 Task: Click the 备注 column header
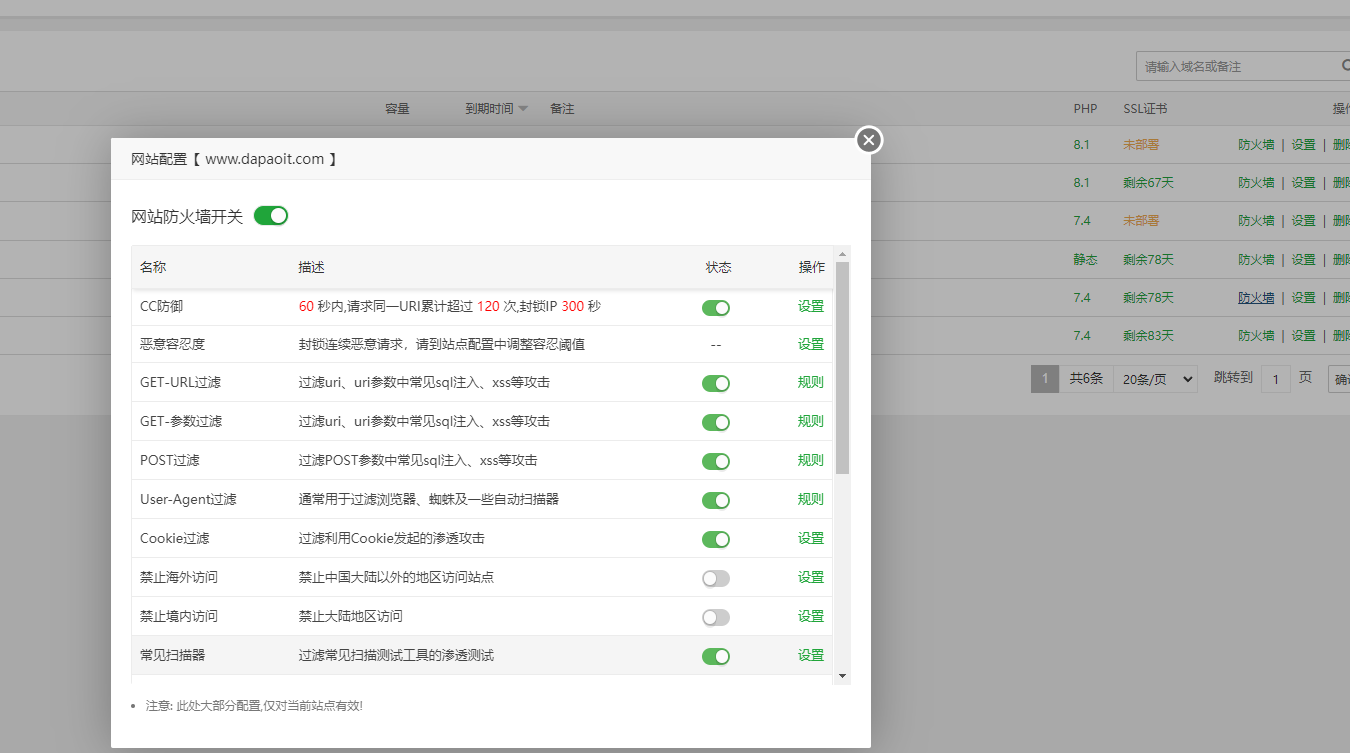(562, 109)
